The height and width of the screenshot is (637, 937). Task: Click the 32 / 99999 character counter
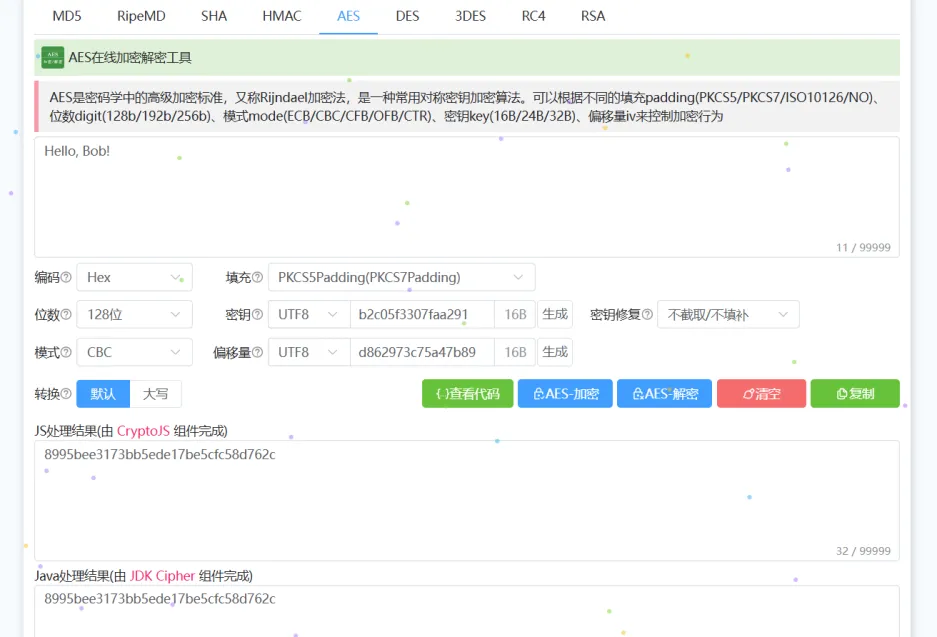[x=863, y=551]
